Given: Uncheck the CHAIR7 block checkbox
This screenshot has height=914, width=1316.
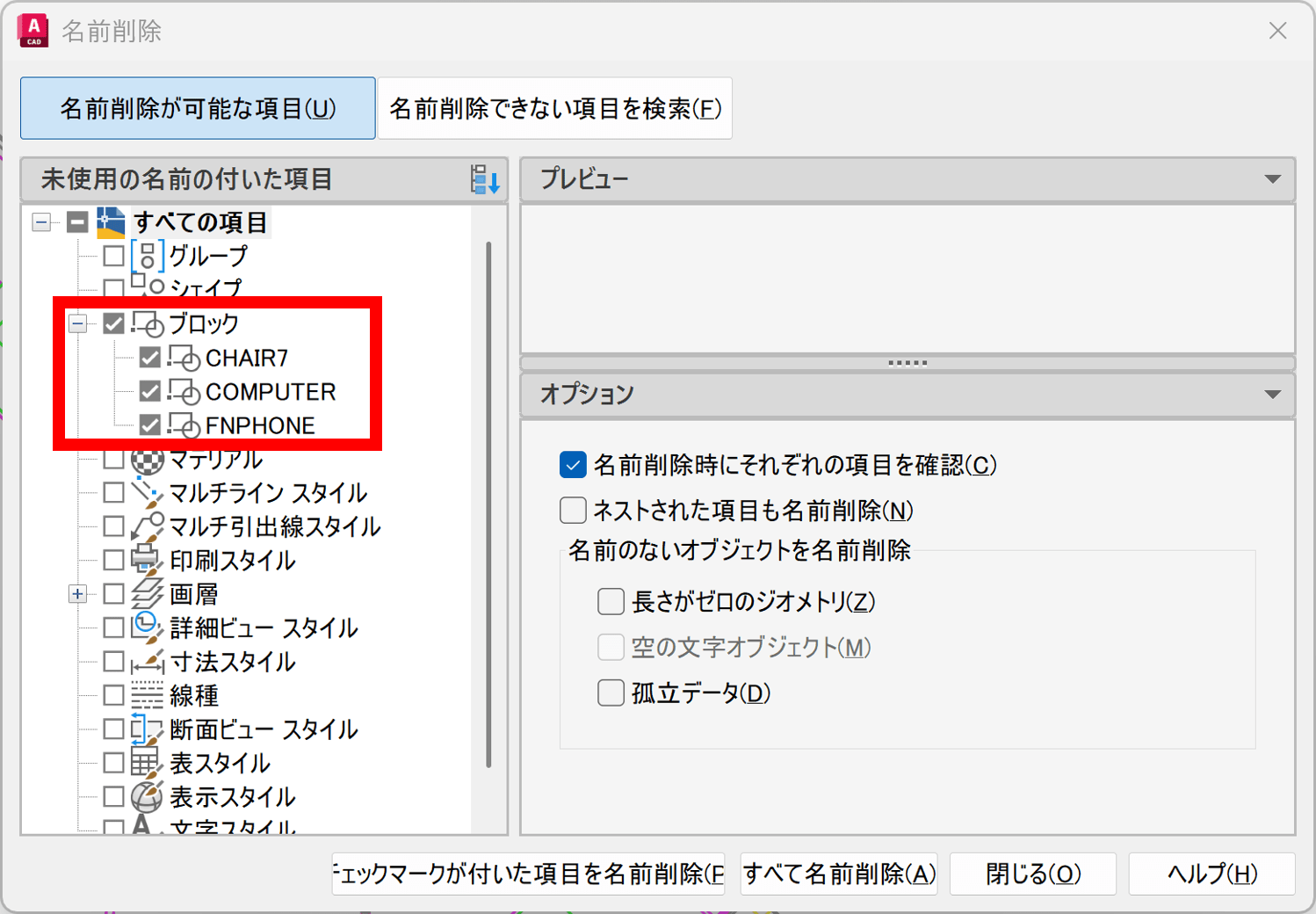Looking at the screenshot, I should [150, 358].
